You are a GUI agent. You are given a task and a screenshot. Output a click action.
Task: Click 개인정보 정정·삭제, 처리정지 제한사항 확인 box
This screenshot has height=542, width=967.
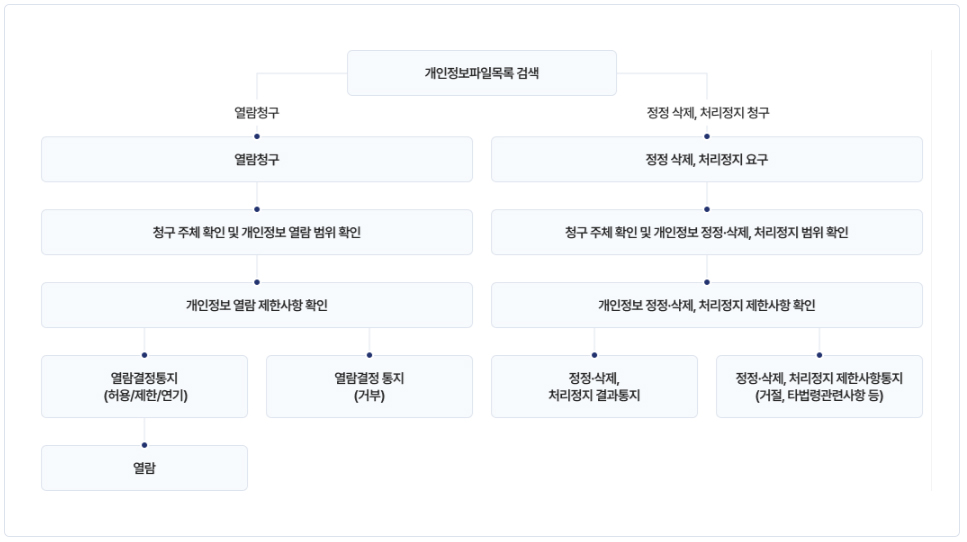(707, 305)
